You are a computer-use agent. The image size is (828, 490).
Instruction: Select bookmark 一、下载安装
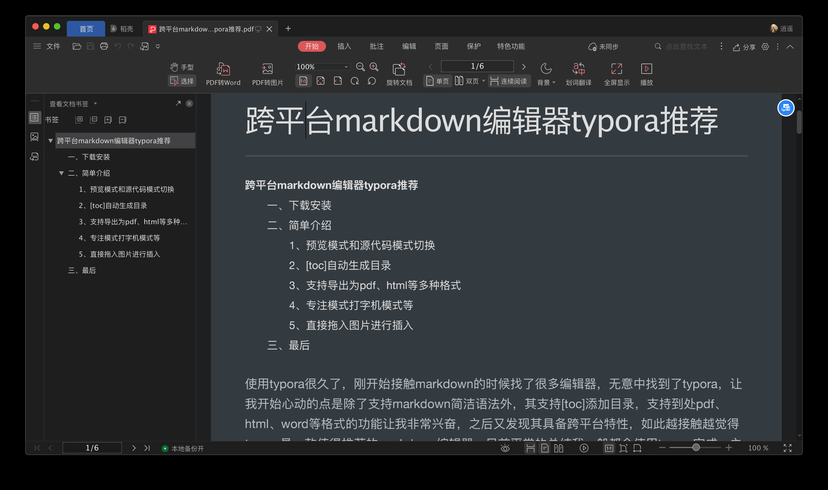point(89,157)
